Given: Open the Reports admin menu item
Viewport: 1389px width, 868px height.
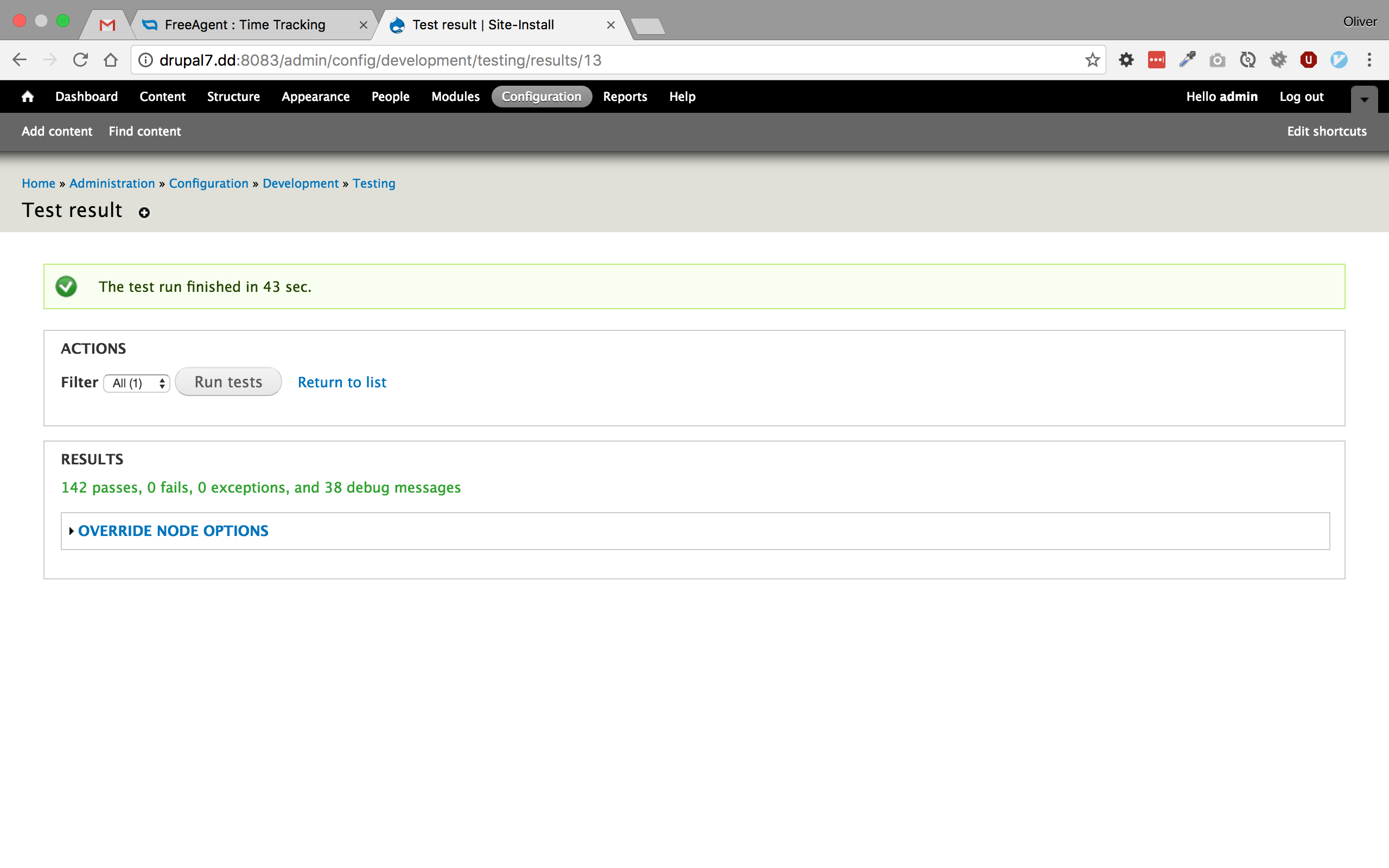Looking at the screenshot, I should pos(625,97).
